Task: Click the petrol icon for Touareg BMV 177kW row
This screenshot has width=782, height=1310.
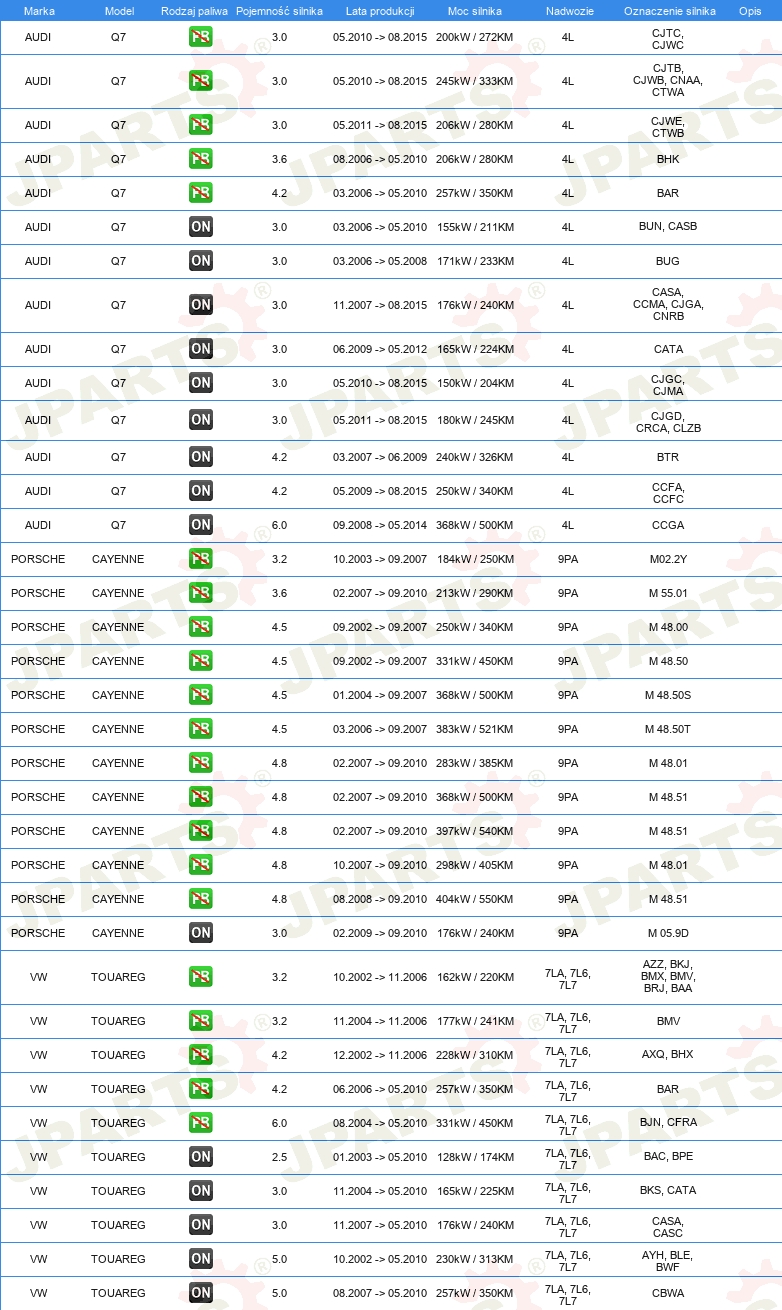Action: 201,1021
